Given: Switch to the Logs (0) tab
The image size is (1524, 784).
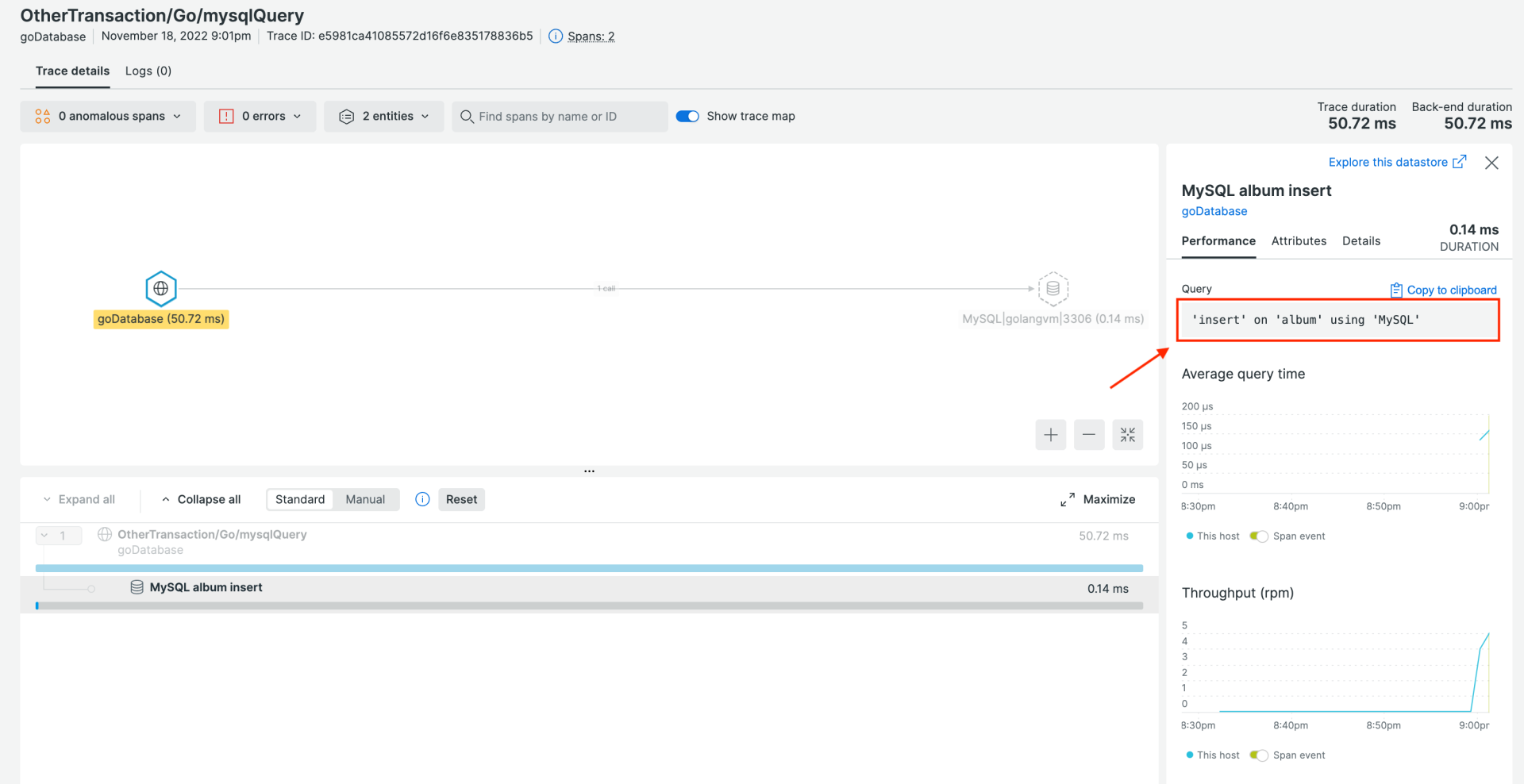Looking at the screenshot, I should [x=148, y=71].
